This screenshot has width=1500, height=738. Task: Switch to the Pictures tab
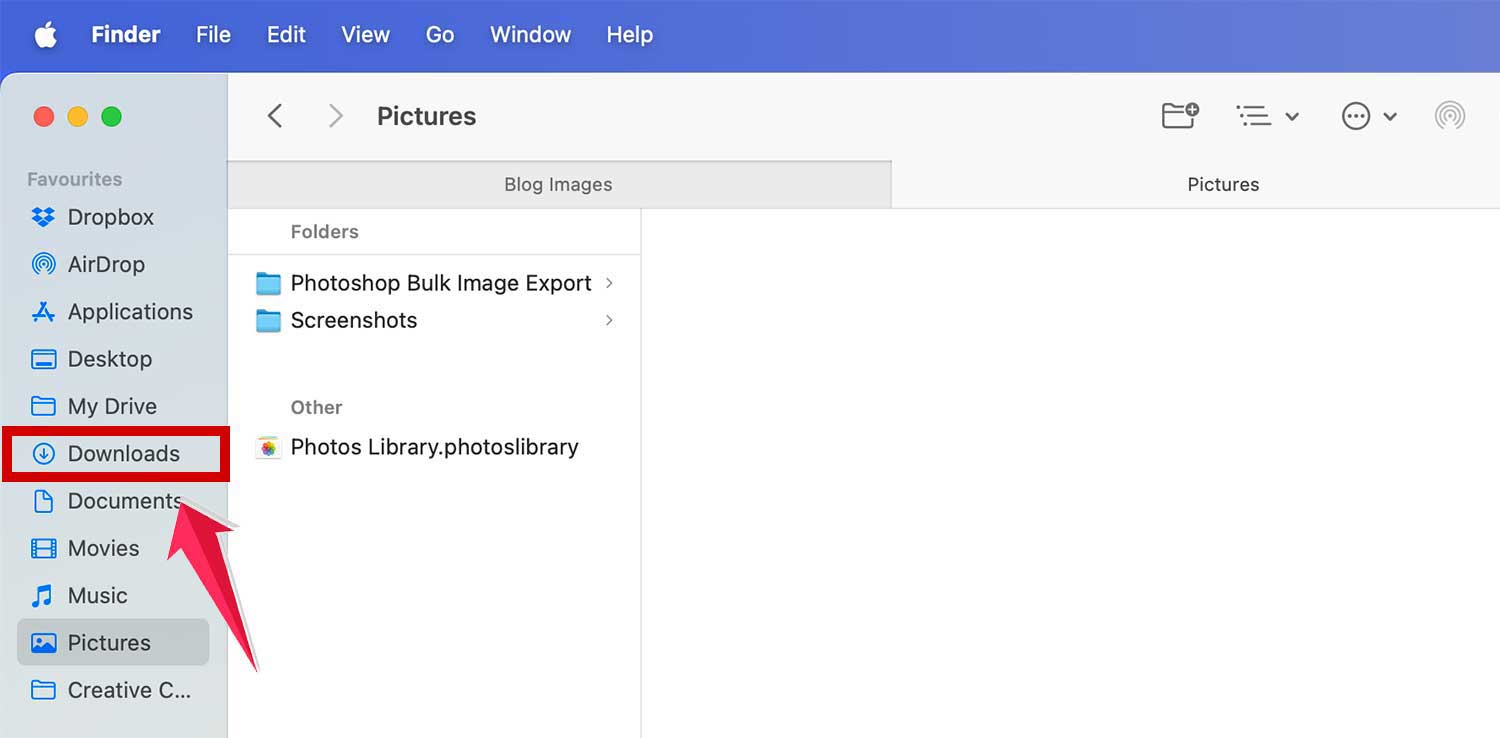(1222, 185)
